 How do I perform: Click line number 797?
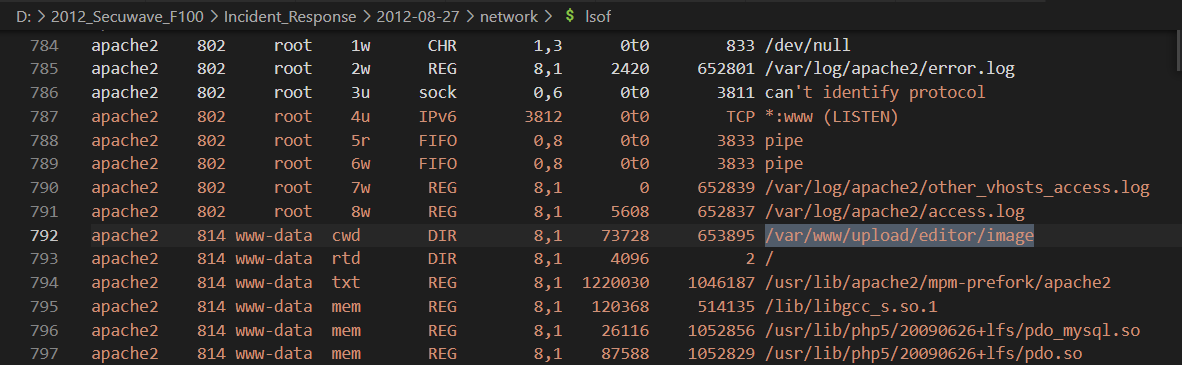(x=44, y=354)
